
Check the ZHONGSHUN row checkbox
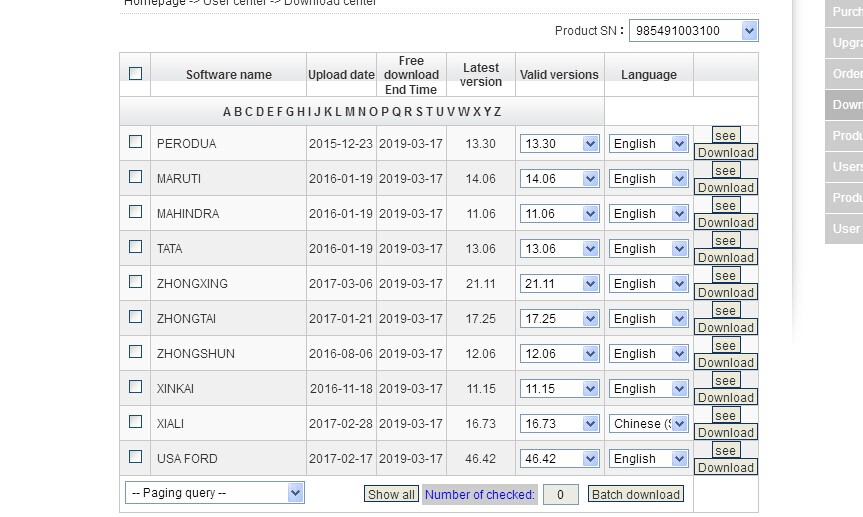[x=135, y=351]
